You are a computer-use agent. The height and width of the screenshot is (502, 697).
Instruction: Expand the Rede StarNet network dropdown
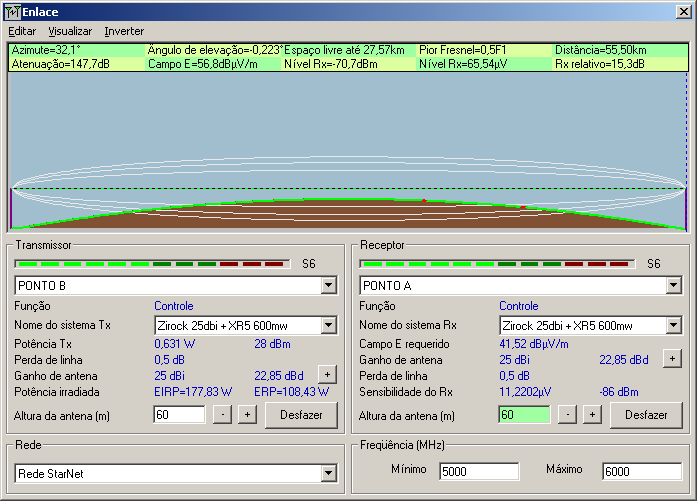click(x=328, y=473)
